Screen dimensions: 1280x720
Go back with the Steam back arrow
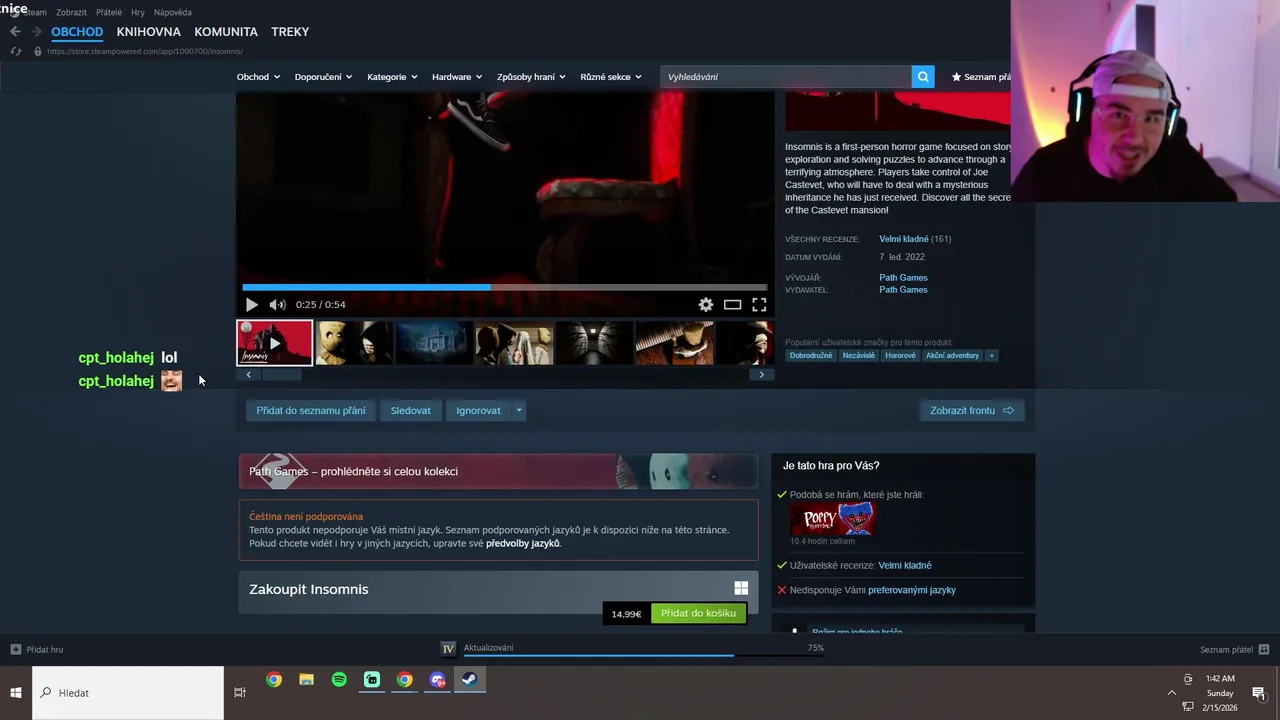(x=15, y=32)
